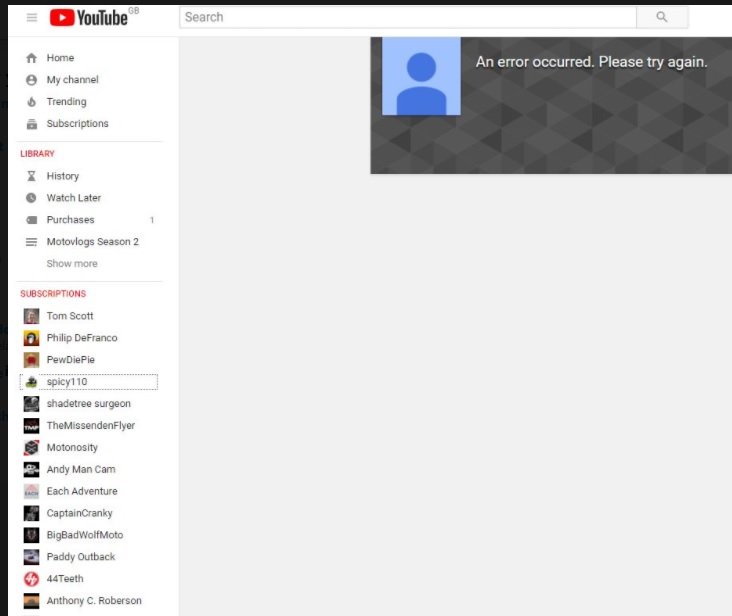Open the Trending page
This screenshot has width=732, height=616.
coord(66,102)
